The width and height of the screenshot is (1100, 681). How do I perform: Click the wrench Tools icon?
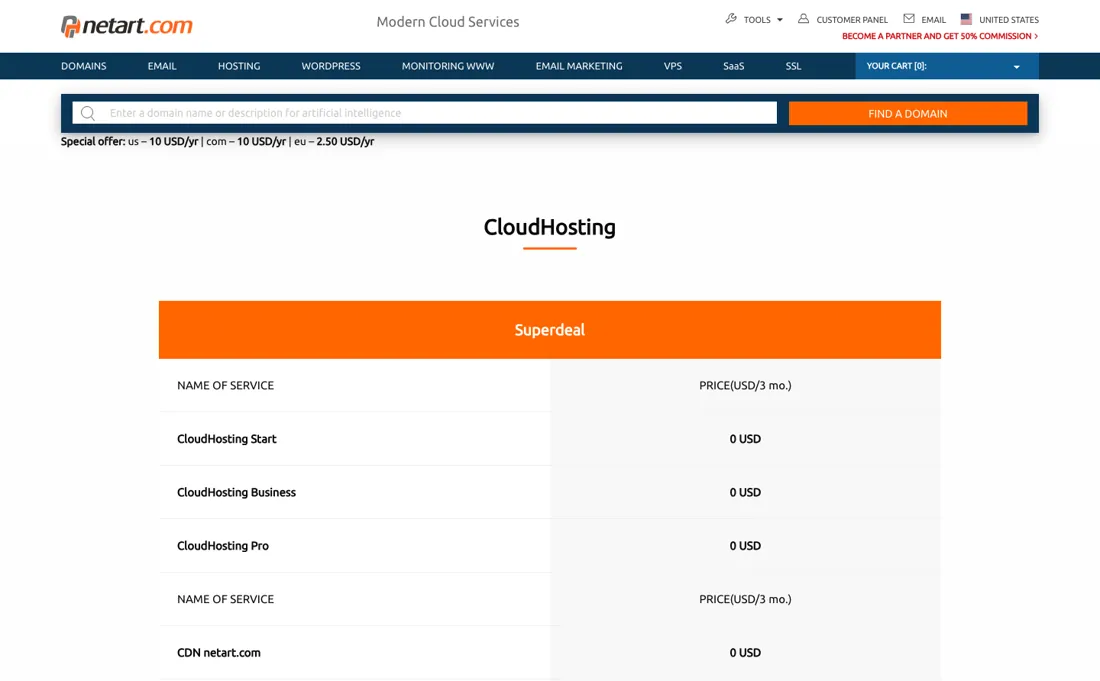pyautogui.click(x=731, y=19)
